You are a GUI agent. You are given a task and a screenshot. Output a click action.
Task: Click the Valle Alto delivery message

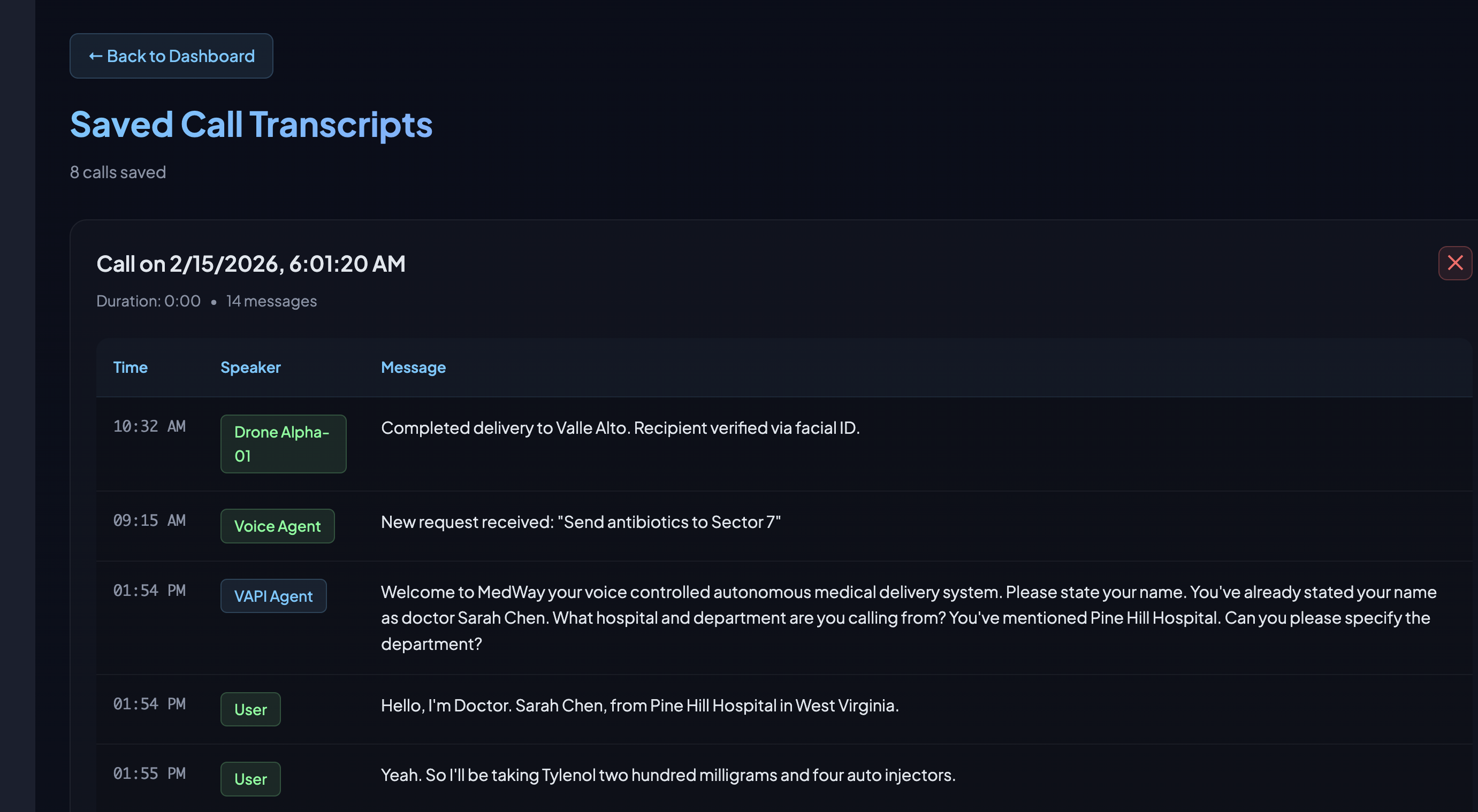(x=620, y=428)
